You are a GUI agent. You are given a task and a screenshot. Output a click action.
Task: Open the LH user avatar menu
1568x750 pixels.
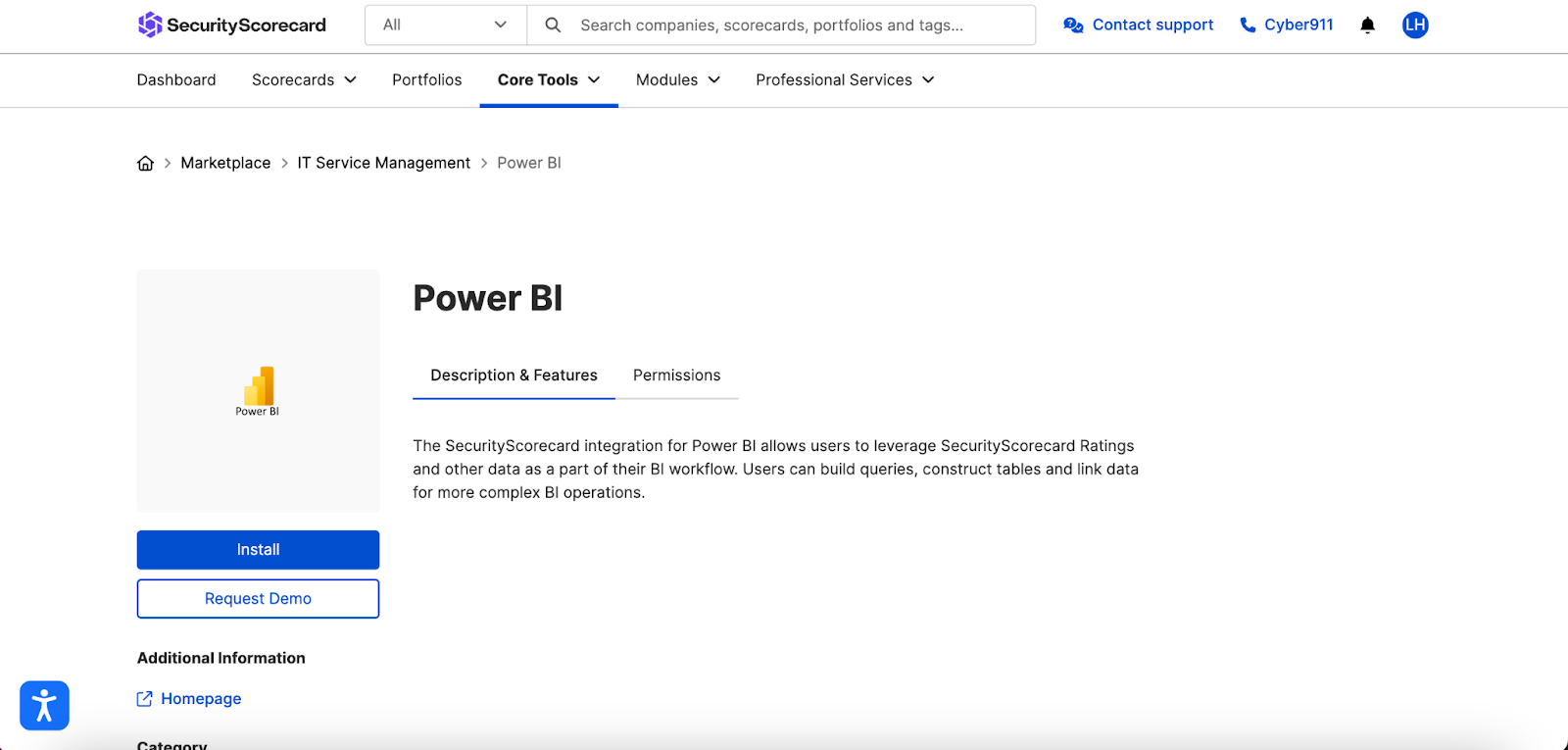(x=1415, y=25)
